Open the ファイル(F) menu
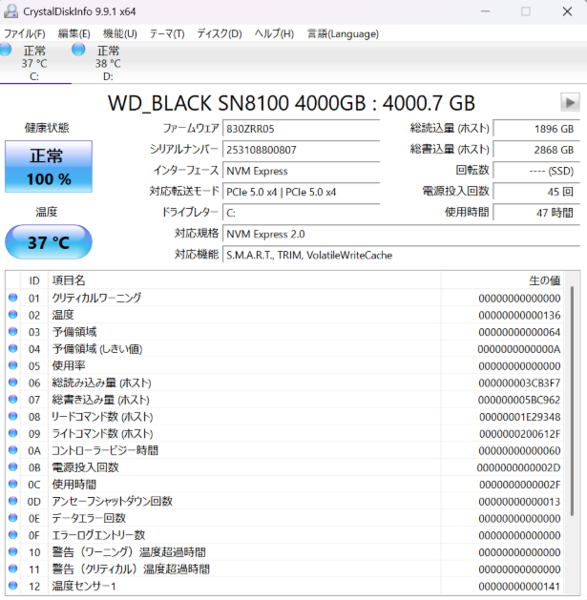587x600 pixels. (24, 34)
